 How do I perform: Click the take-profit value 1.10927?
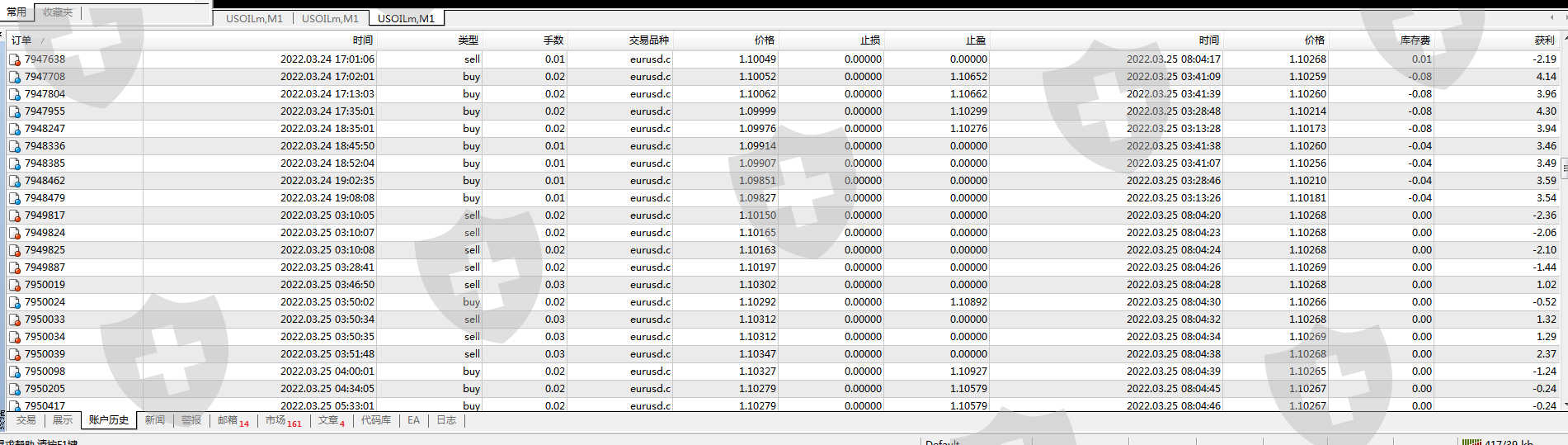tap(968, 372)
